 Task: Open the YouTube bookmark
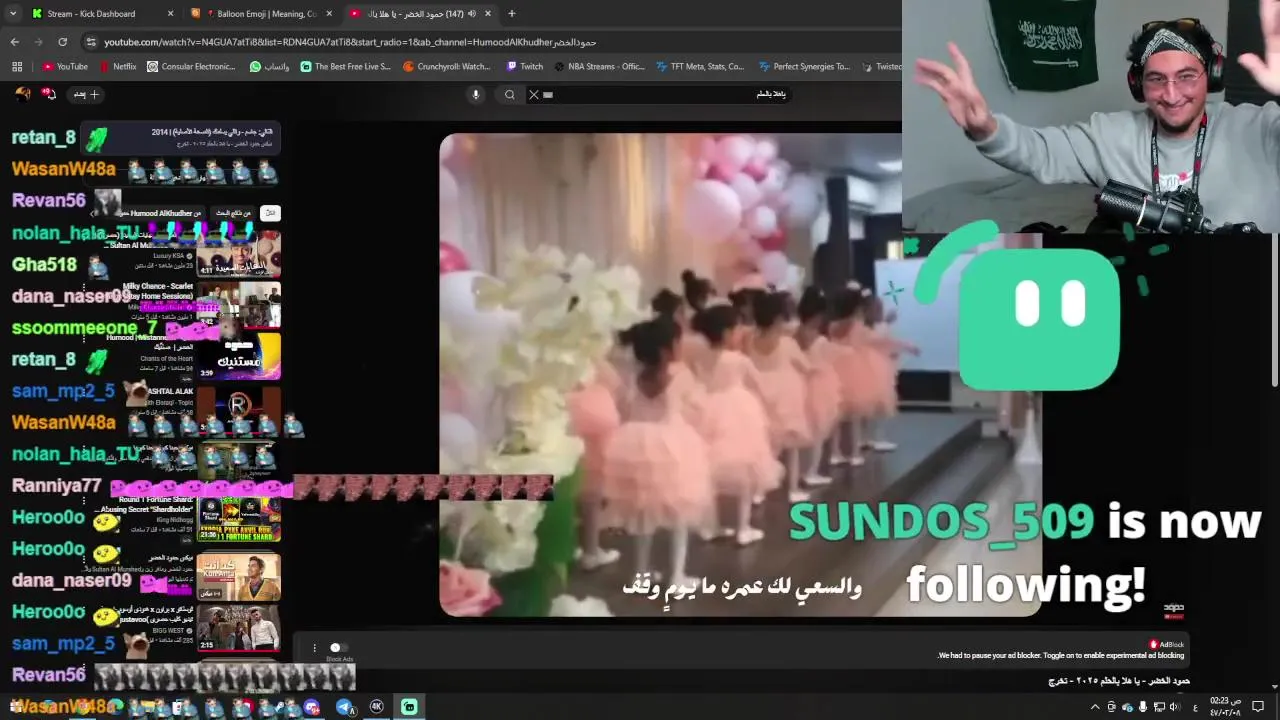65,67
